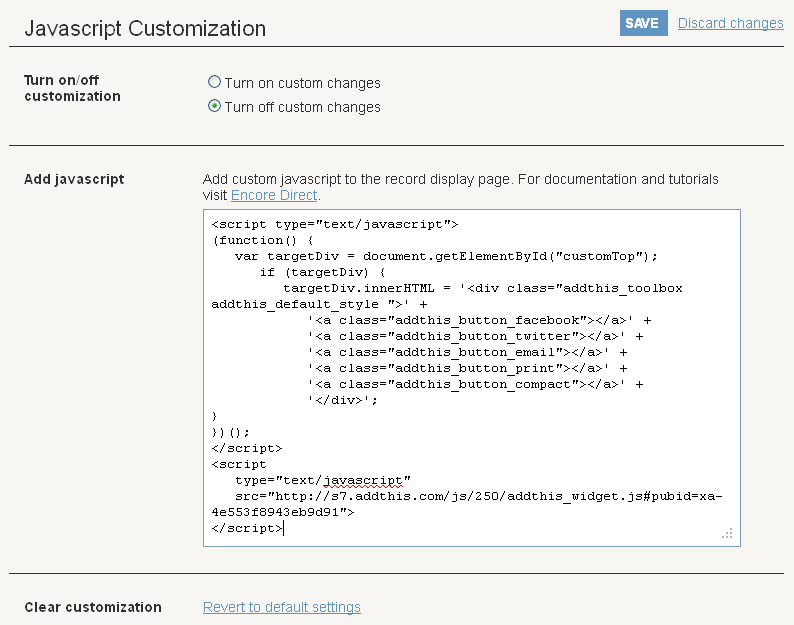The height and width of the screenshot is (625, 794).
Task: Click the addthis_button_email code line
Action: (467, 353)
